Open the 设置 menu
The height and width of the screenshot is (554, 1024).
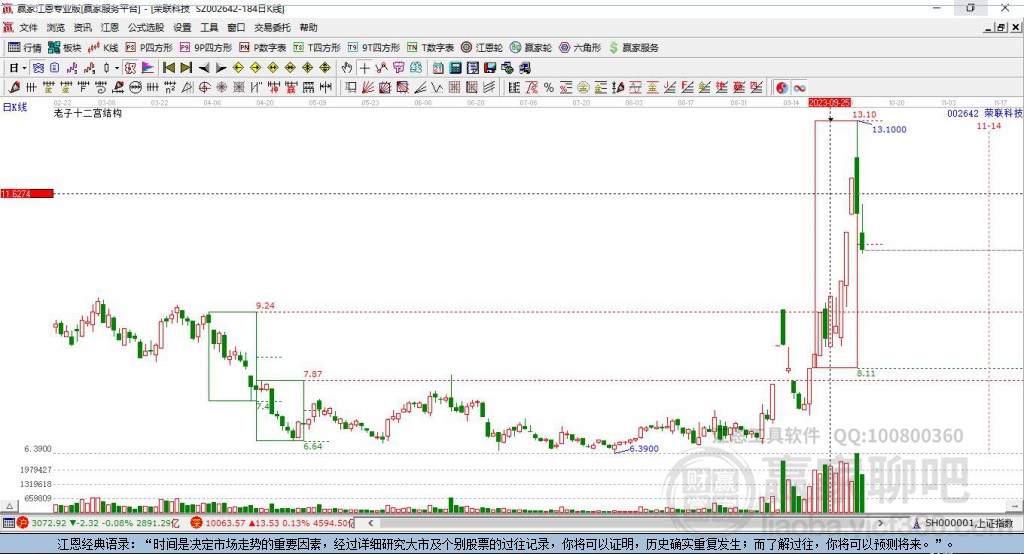(182, 27)
